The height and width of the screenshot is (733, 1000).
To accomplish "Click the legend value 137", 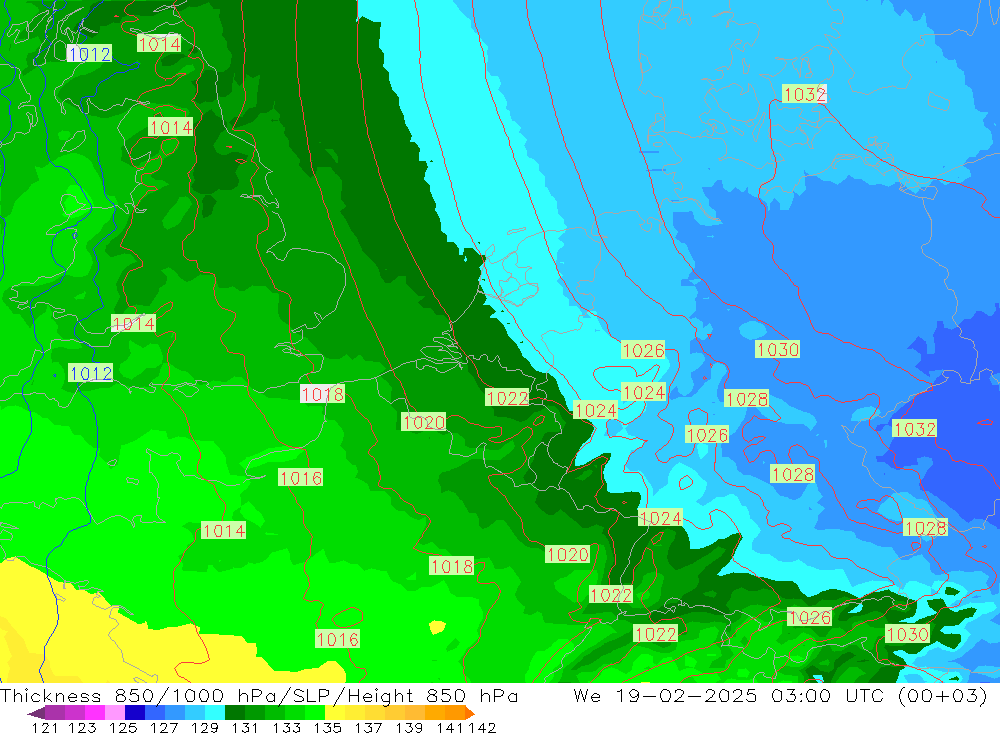I will point(368,727).
